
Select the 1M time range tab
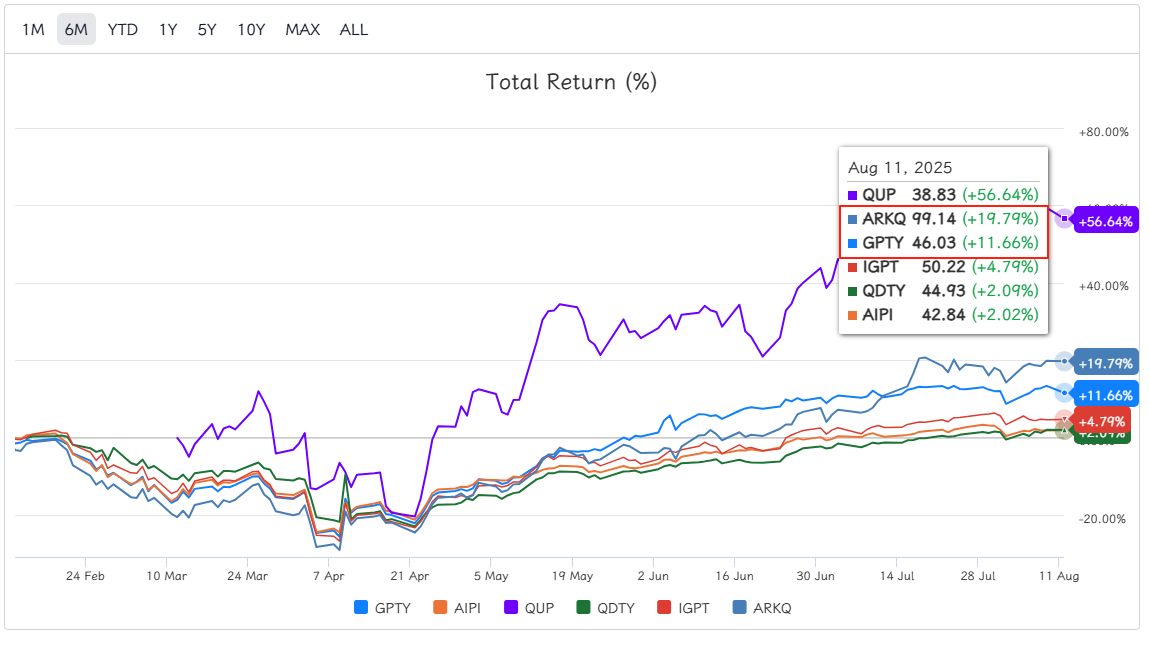click(33, 30)
